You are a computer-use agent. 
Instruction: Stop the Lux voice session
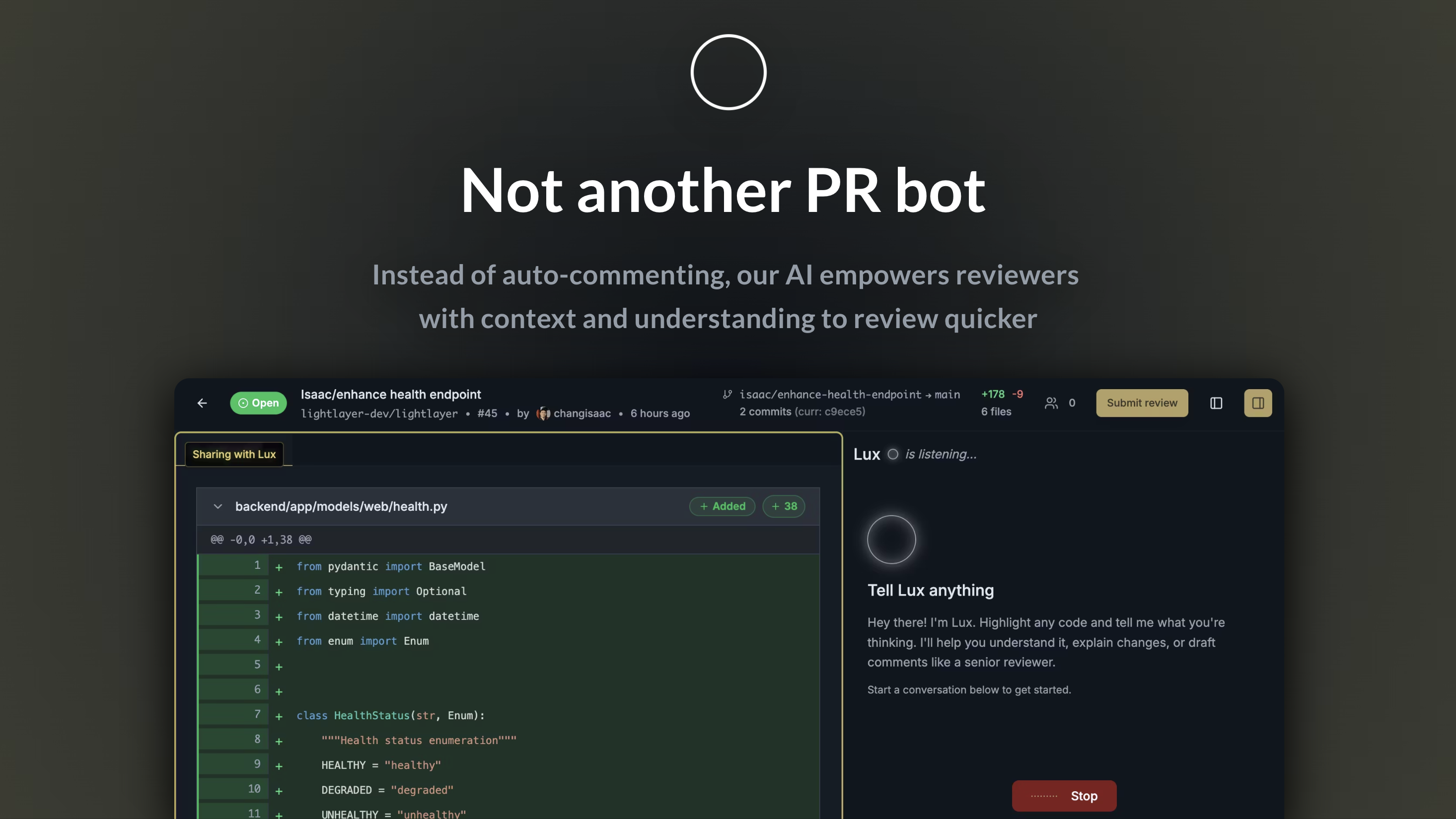pyautogui.click(x=1064, y=796)
